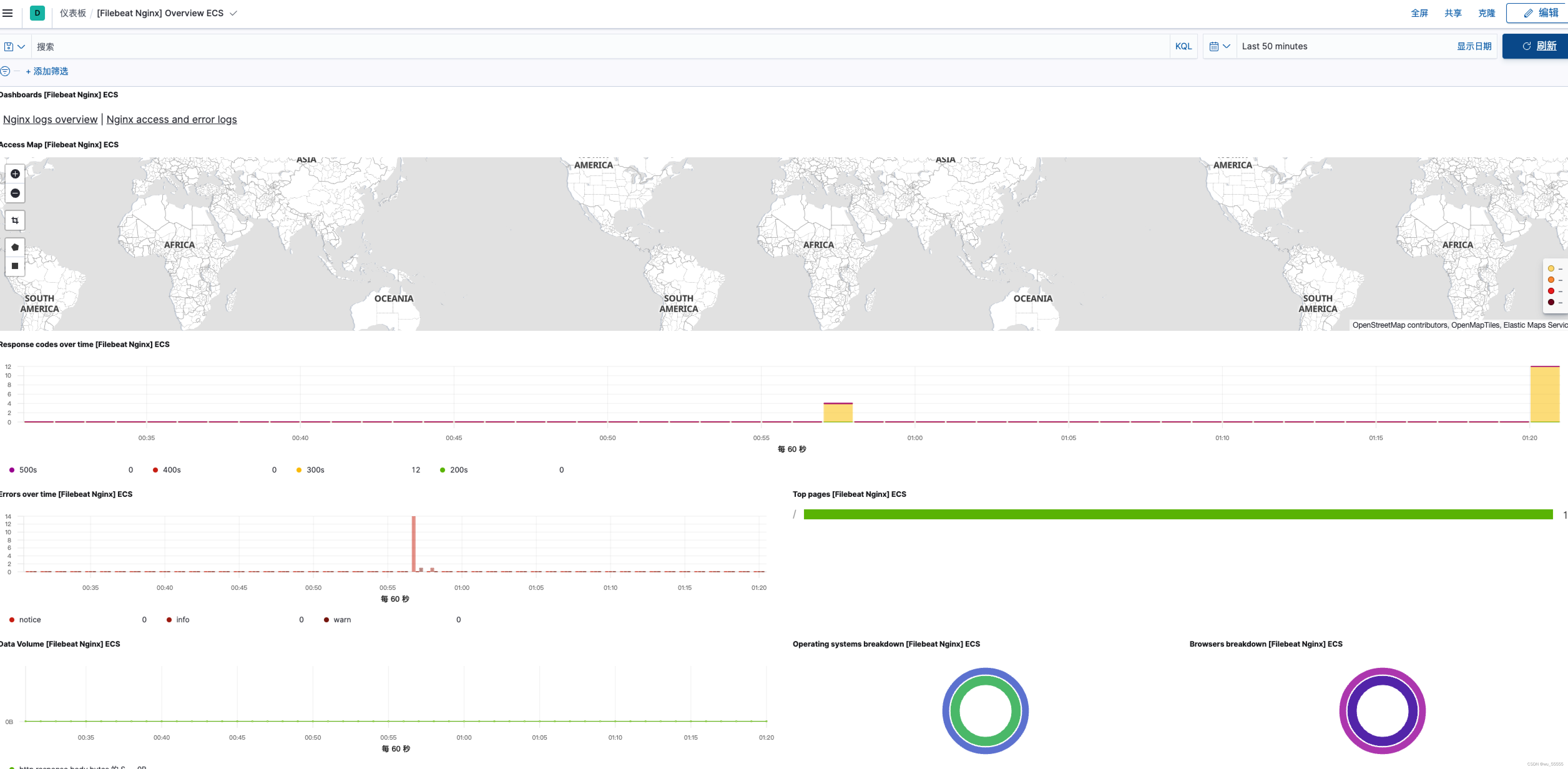Click the Operating systems donut chart

tap(986, 711)
